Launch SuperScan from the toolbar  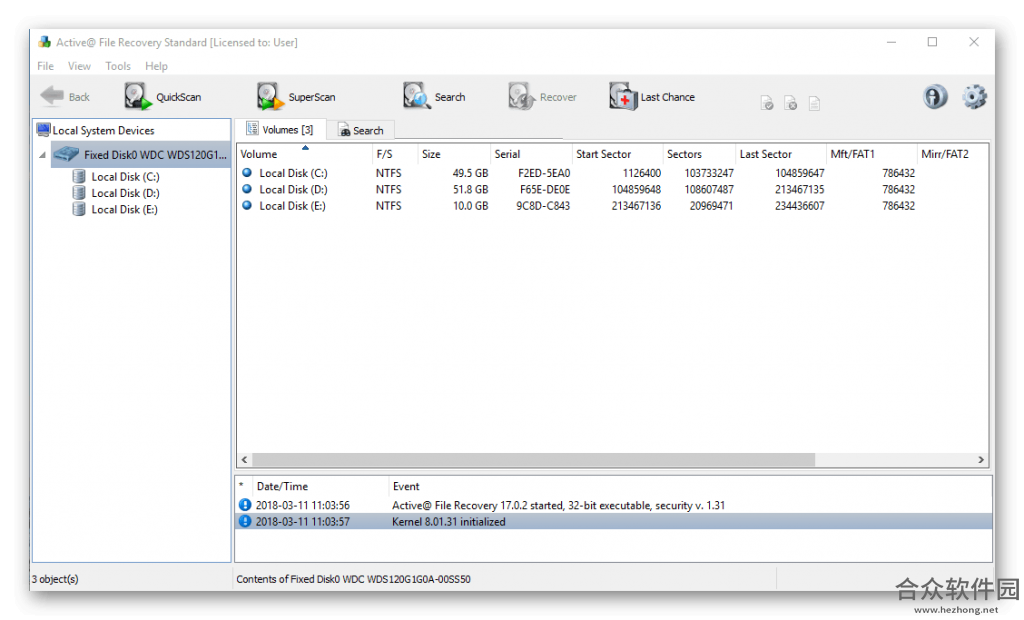[296, 97]
